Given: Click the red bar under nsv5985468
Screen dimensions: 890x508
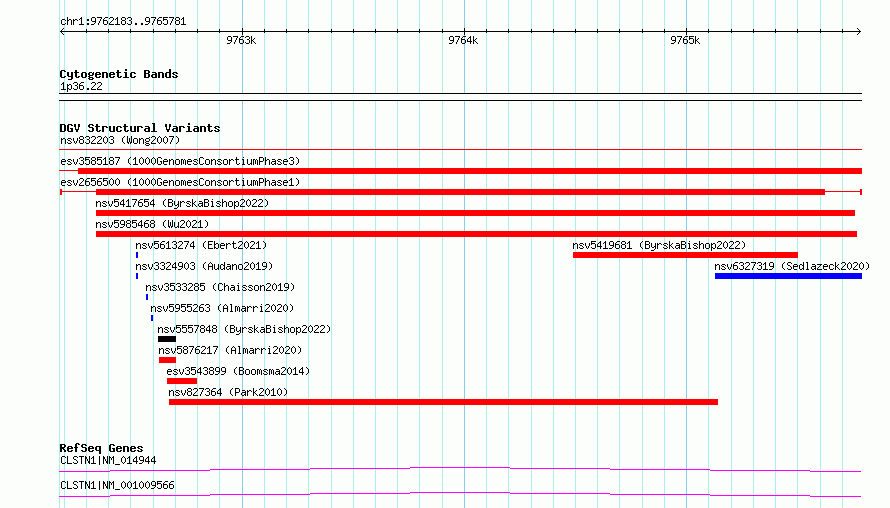Looking at the screenshot, I should (x=476, y=234).
